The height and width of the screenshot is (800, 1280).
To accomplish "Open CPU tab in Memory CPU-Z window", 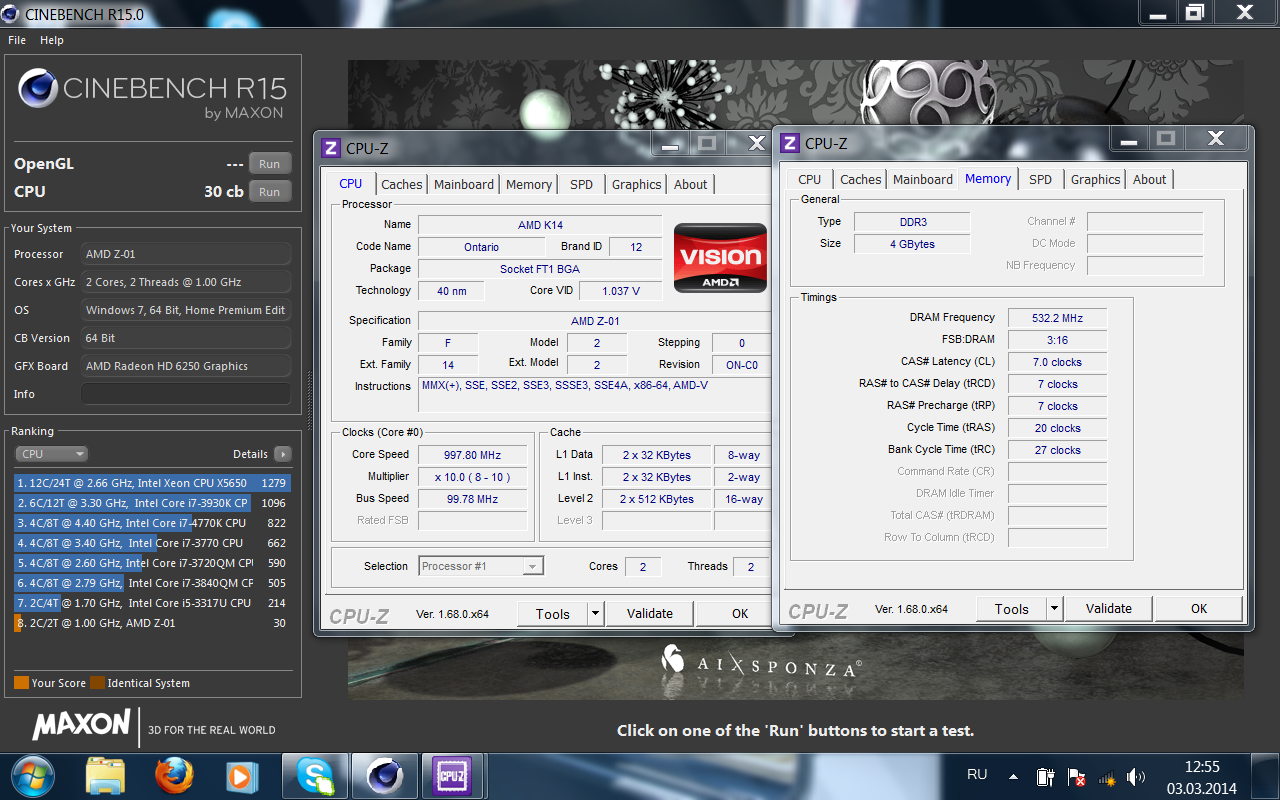I will tap(810, 180).
